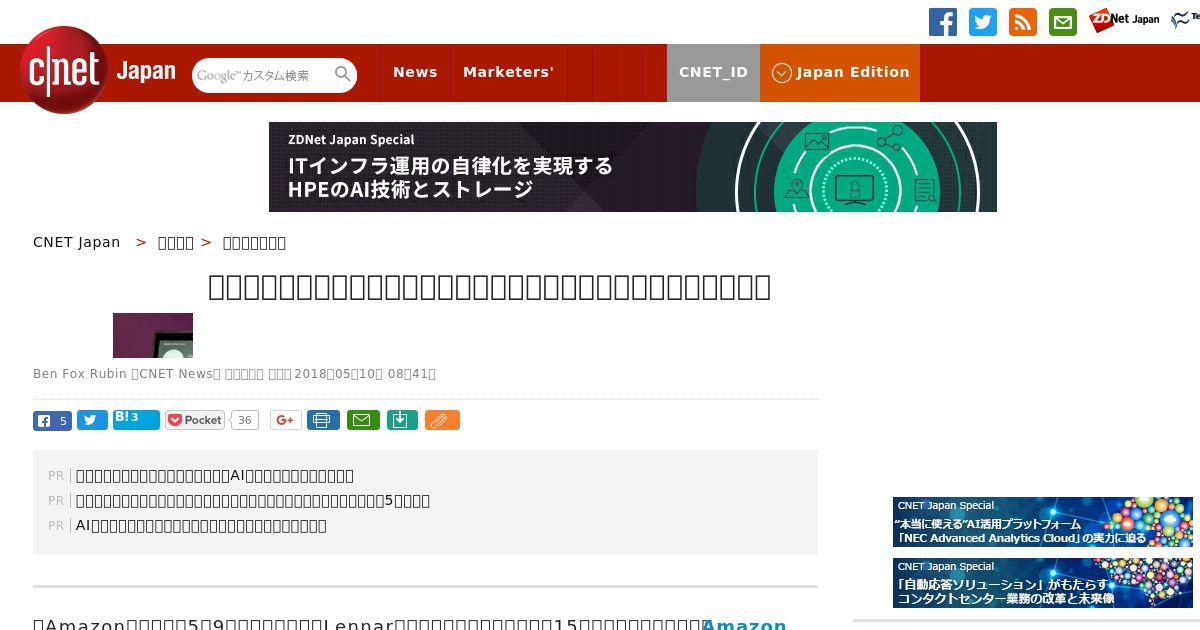Email the article via green envelope icon
1200x630 pixels.
363,420
